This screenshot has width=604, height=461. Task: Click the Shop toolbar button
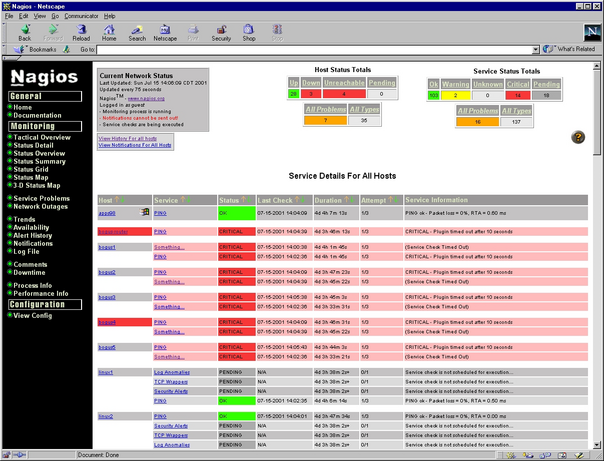pyautogui.click(x=249, y=32)
